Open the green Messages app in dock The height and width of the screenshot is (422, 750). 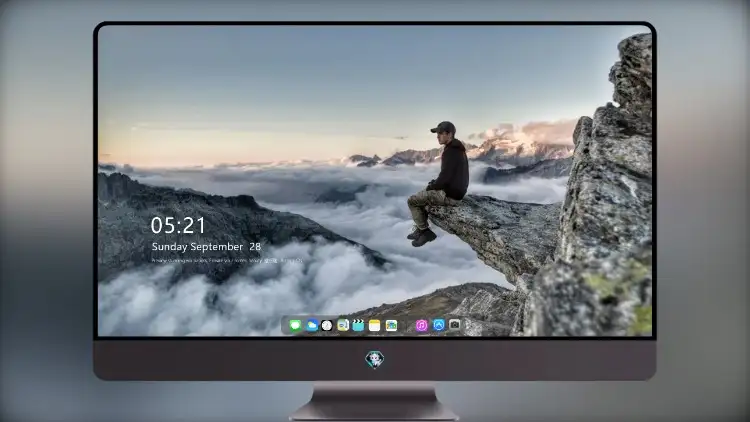click(x=295, y=325)
